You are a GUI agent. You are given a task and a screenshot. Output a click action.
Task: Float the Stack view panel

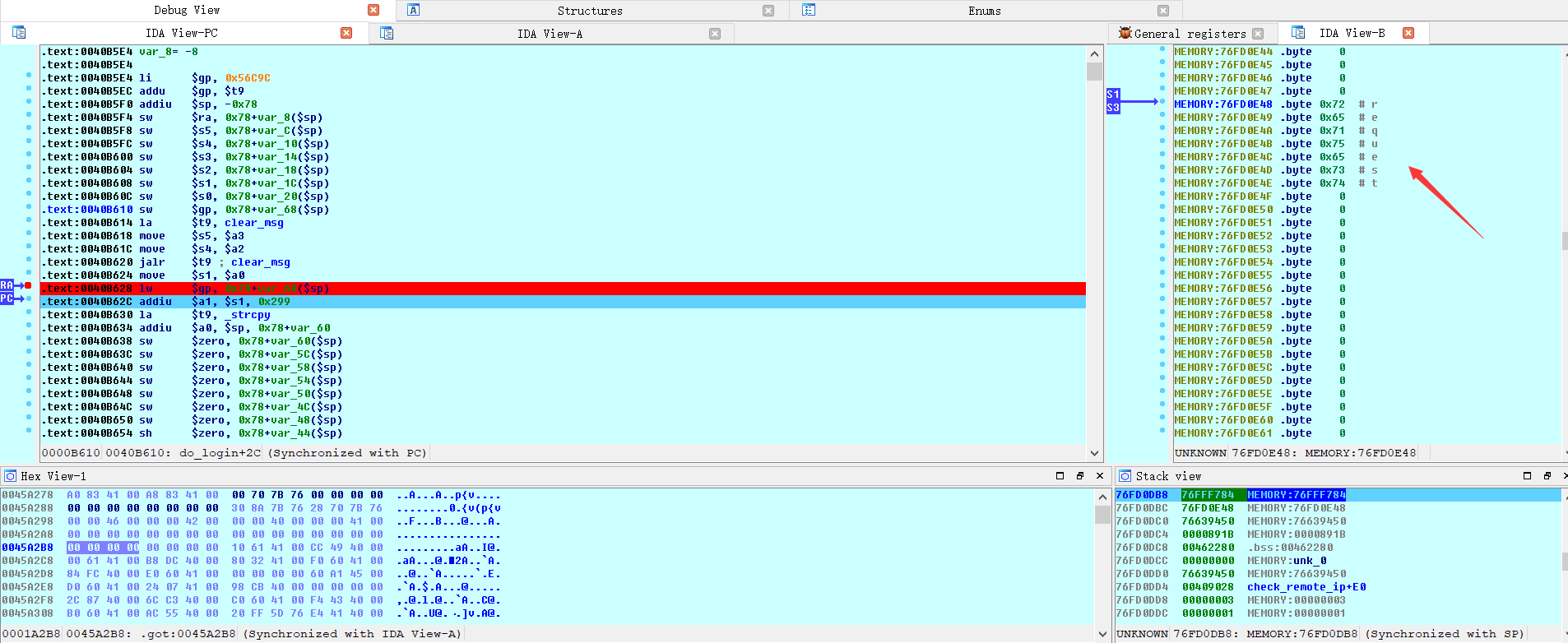[x=1547, y=476]
